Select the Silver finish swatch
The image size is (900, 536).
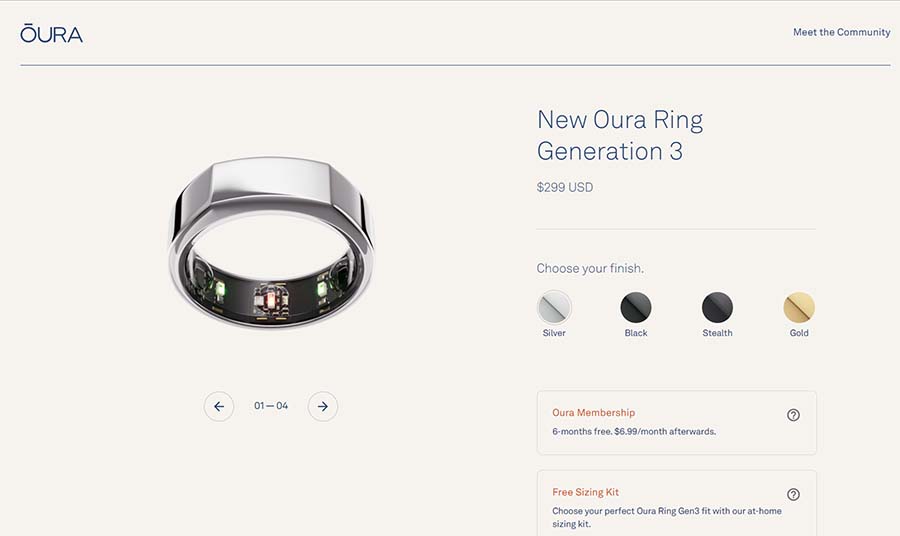point(554,307)
